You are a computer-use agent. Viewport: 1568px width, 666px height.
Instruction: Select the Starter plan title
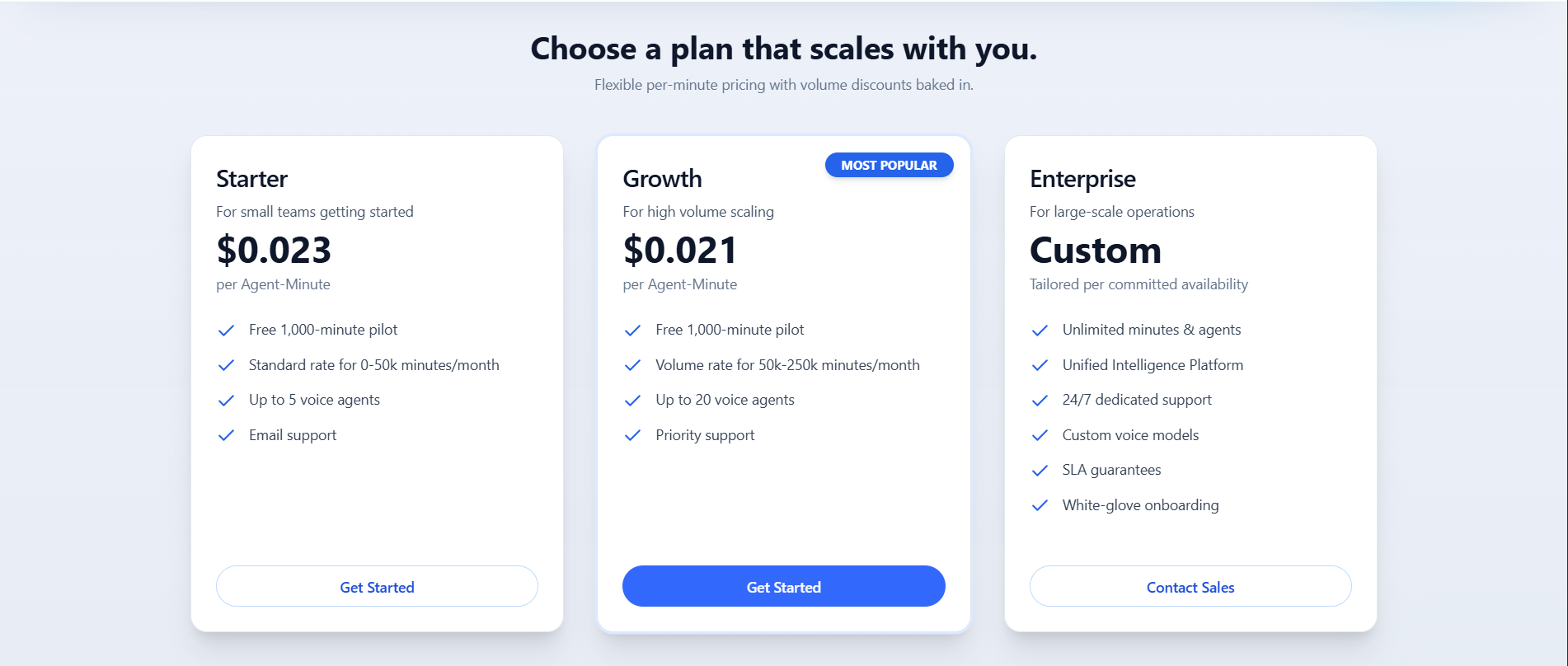251,179
